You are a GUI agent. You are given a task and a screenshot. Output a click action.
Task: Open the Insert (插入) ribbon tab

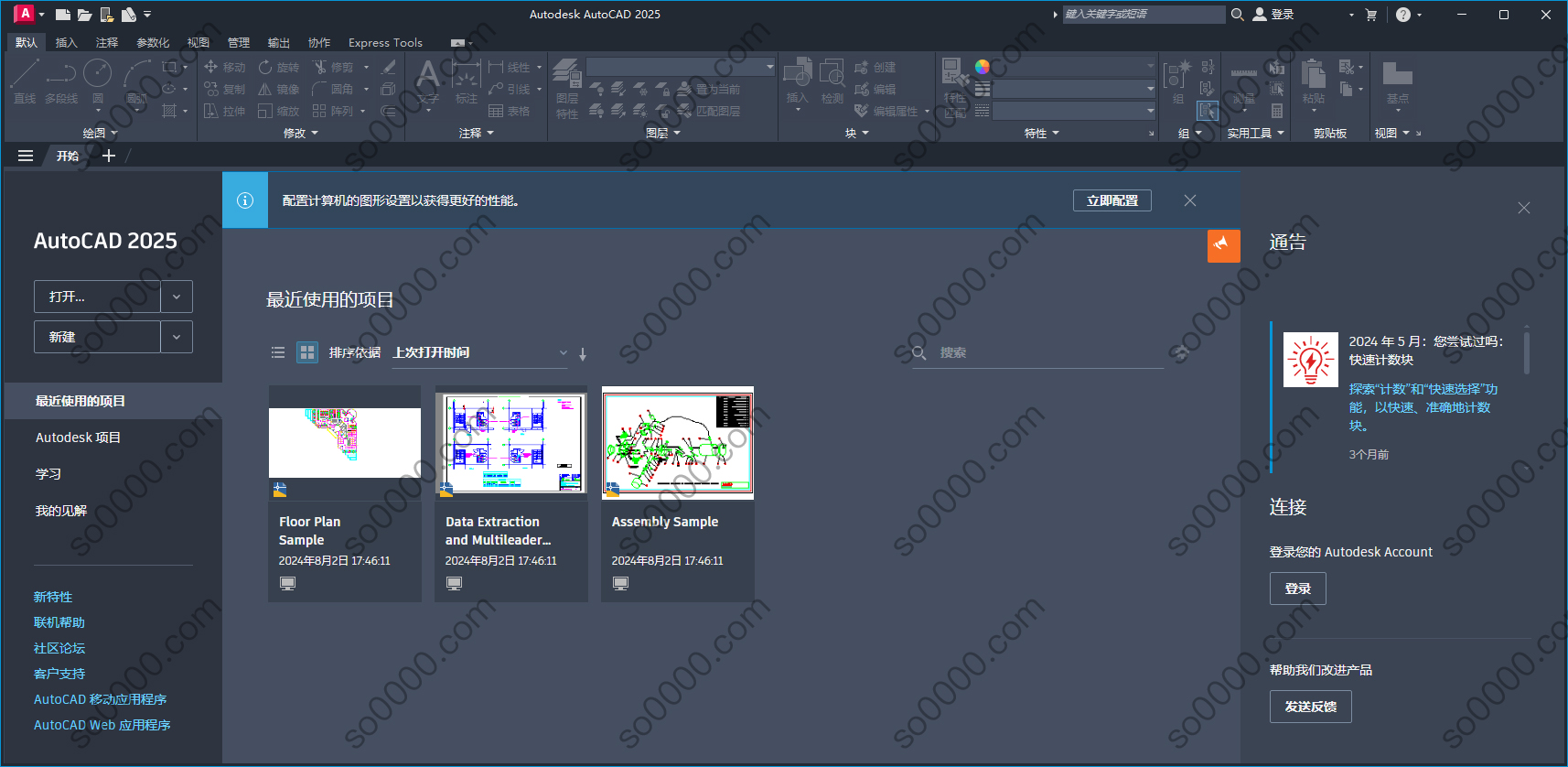coord(66,42)
